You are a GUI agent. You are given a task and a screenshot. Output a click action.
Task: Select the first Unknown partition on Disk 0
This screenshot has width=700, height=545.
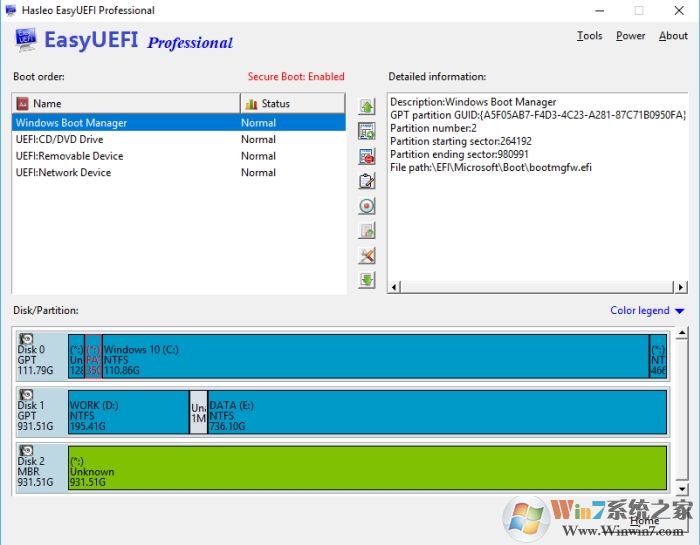coord(76,357)
